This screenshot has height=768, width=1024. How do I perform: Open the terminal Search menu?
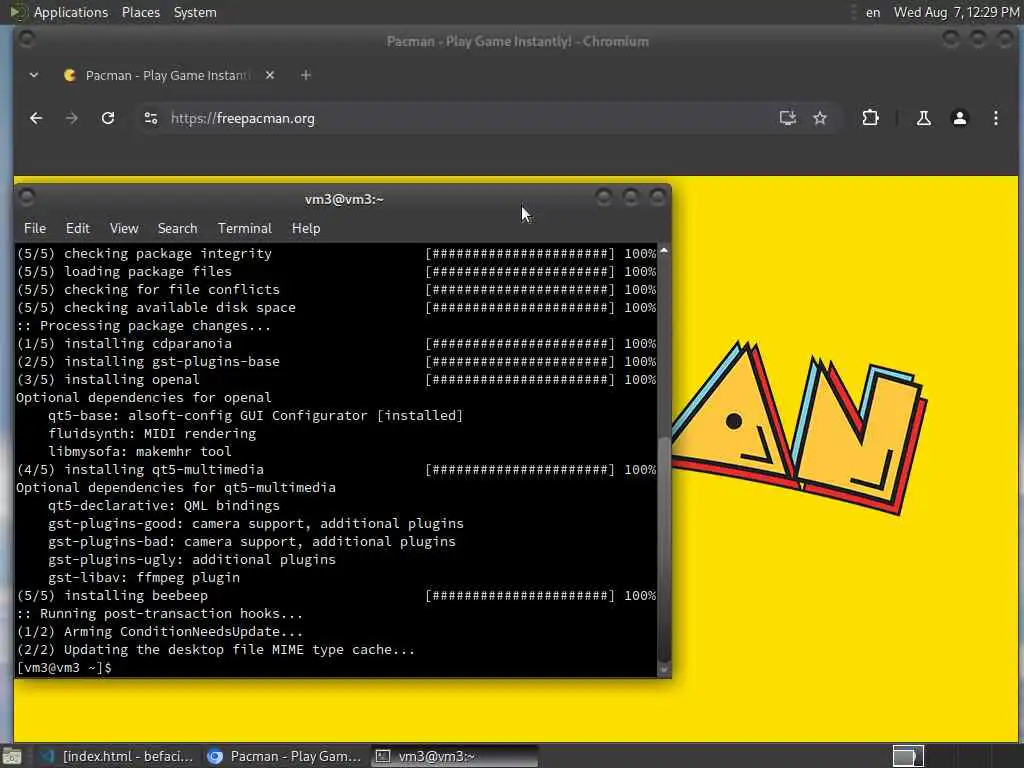tap(177, 228)
